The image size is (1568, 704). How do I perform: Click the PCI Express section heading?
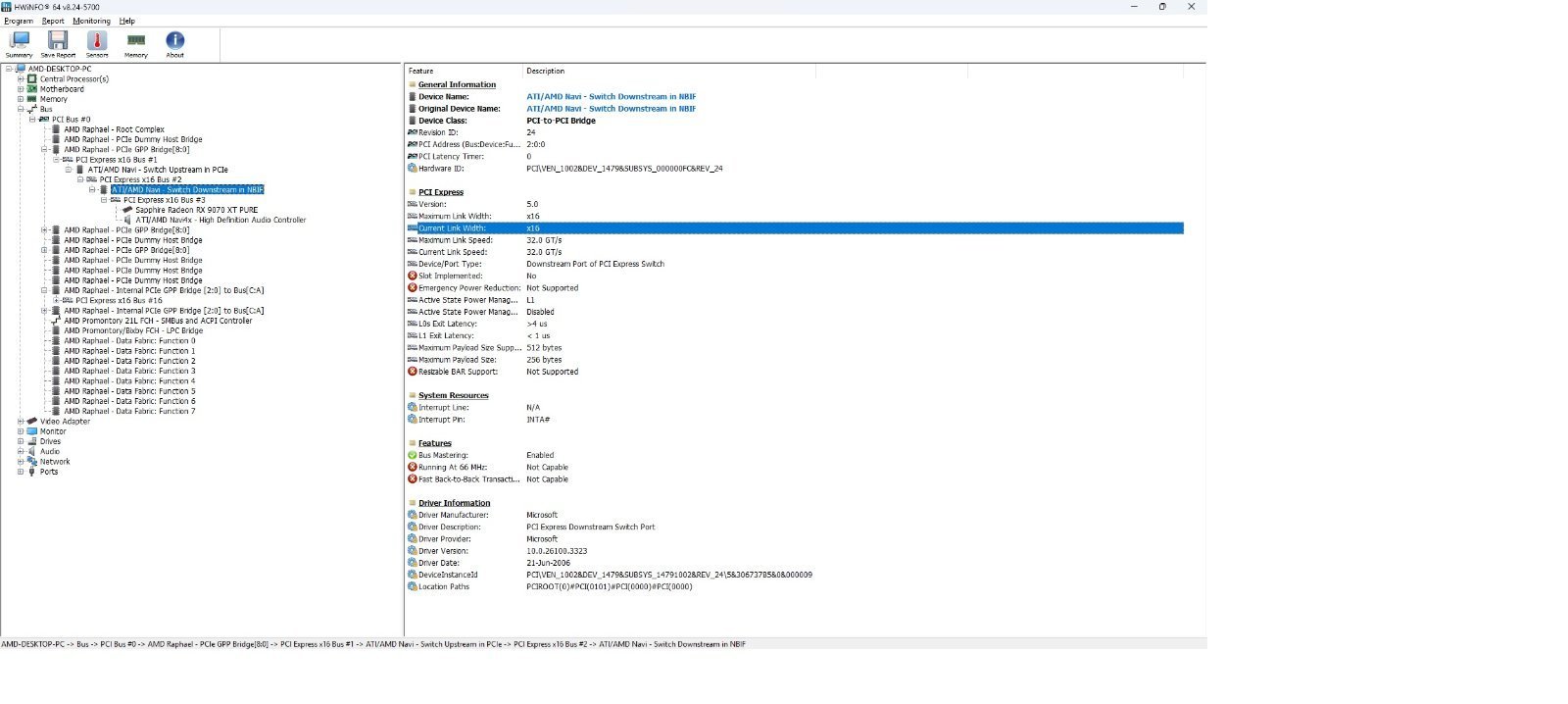(440, 192)
